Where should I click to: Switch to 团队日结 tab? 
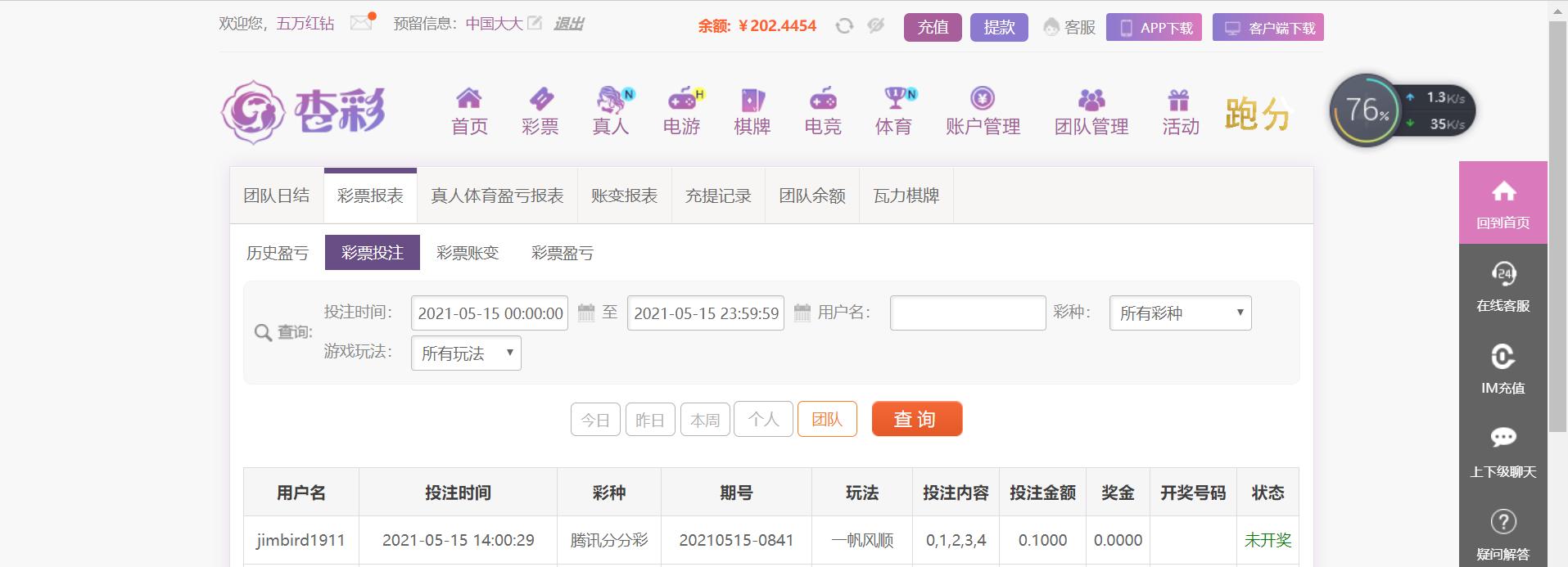(x=277, y=196)
